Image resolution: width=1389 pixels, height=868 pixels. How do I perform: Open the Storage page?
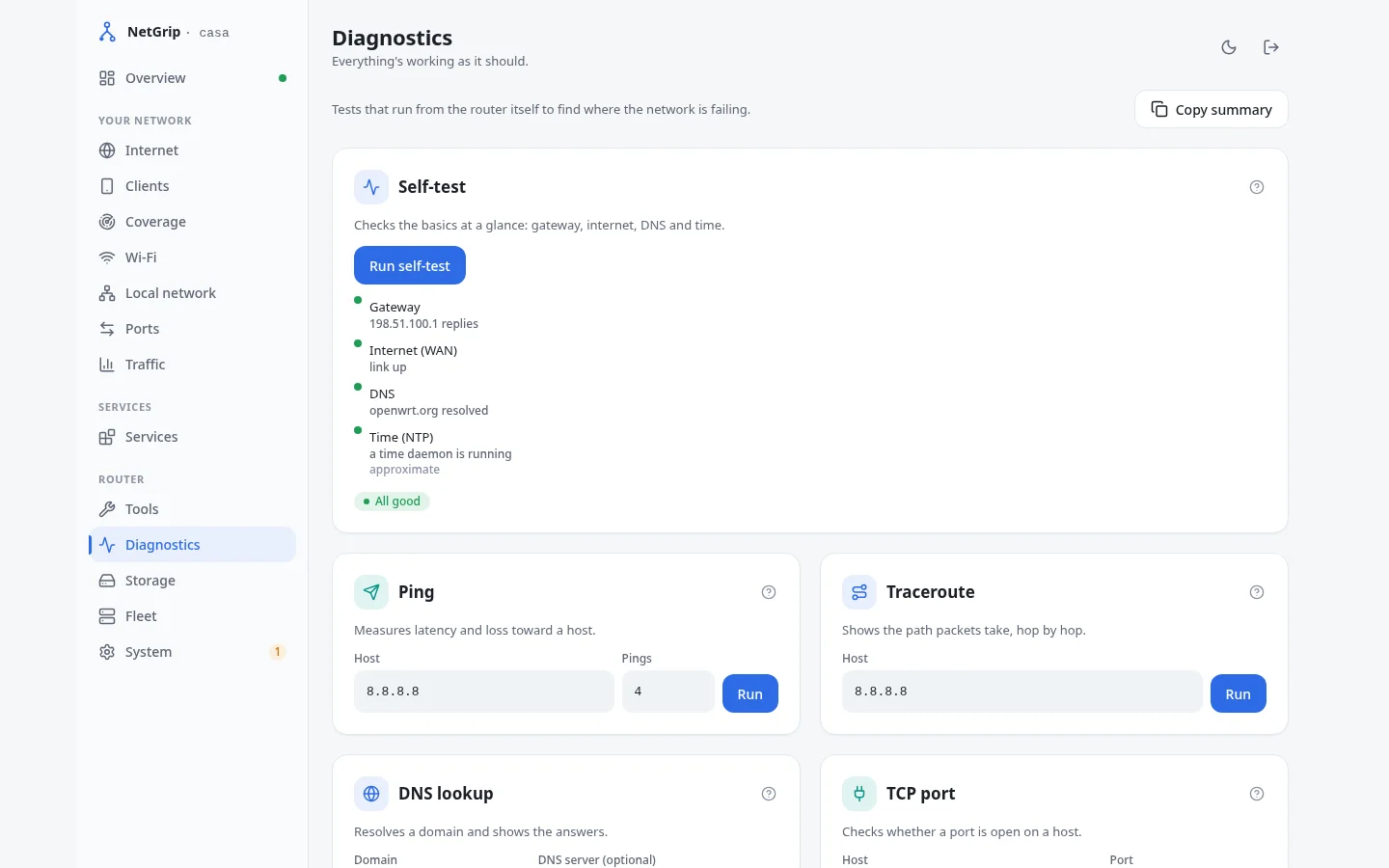(193, 581)
